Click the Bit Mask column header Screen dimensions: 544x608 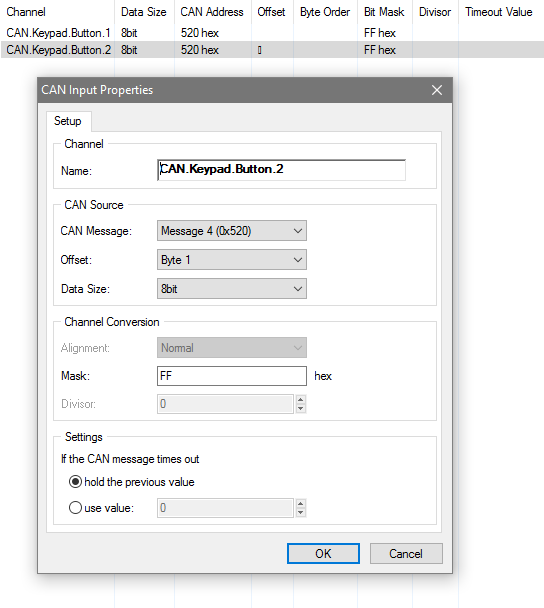[385, 12]
